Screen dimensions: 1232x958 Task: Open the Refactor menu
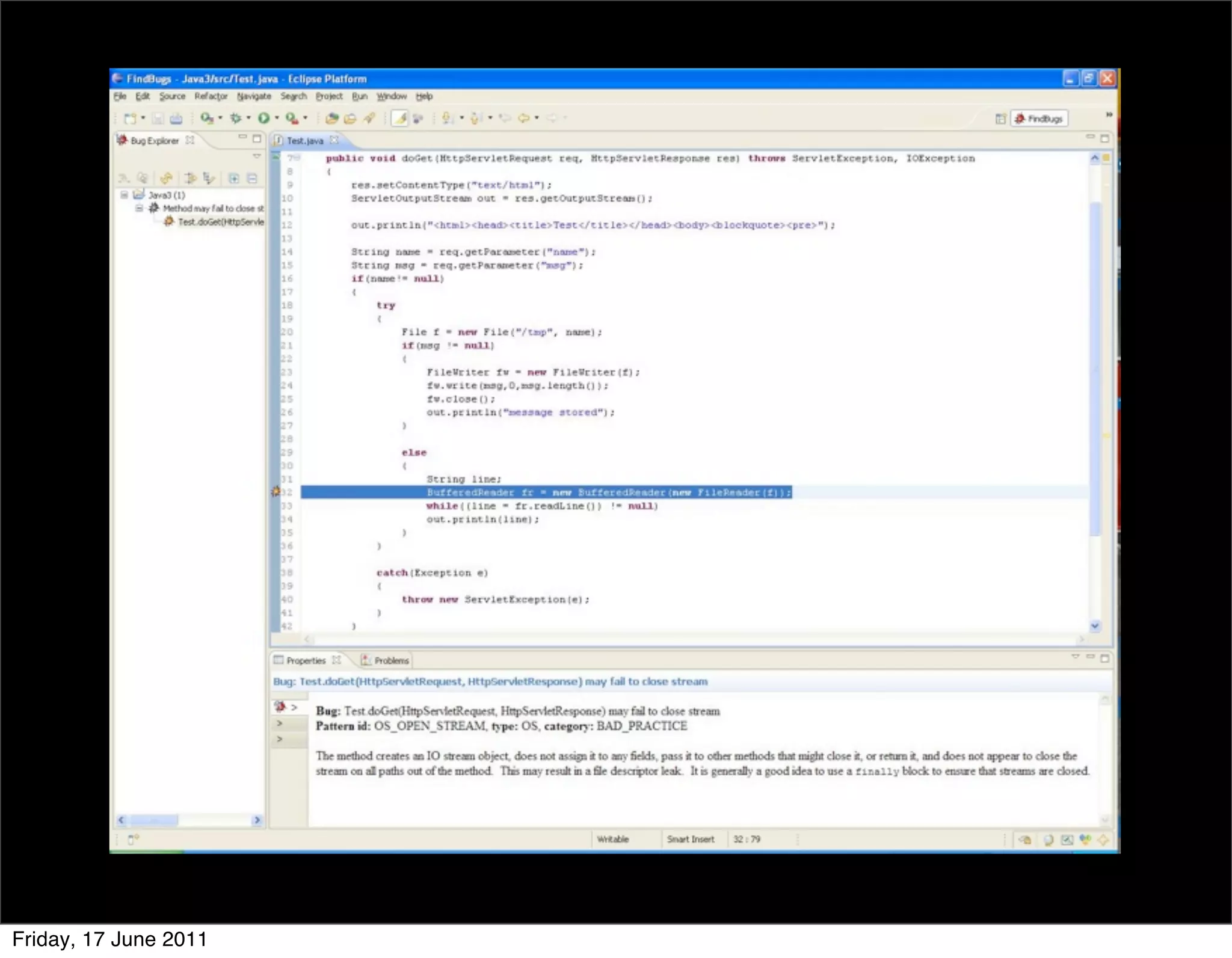[x=211, y=96]
